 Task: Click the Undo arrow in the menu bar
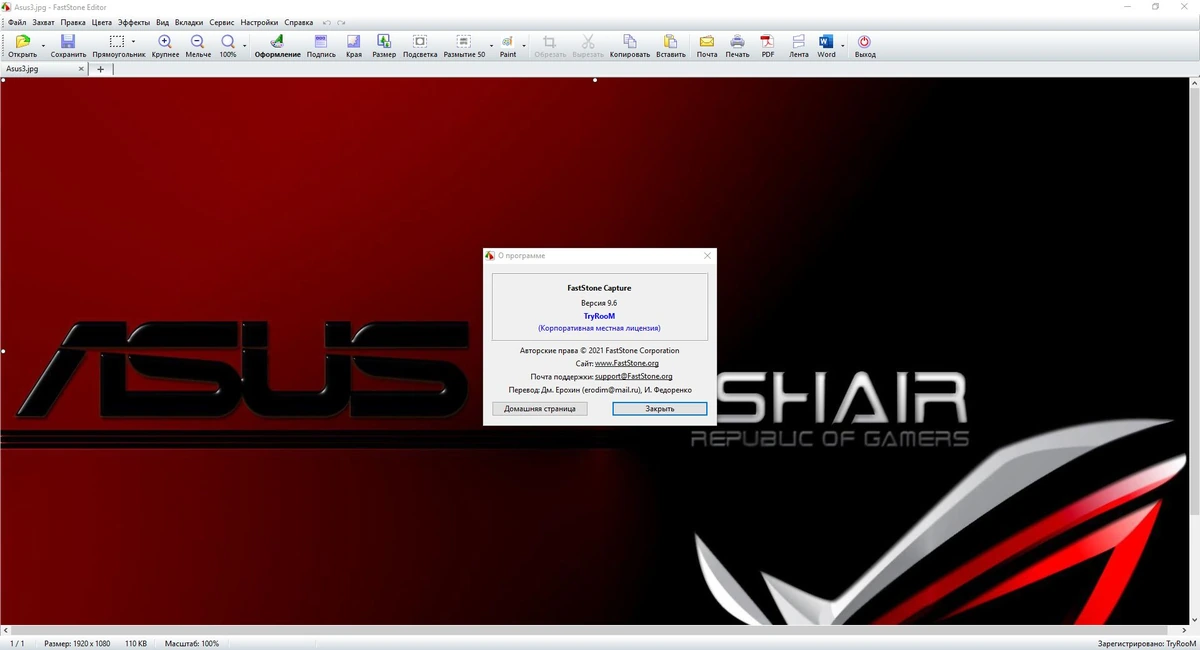click(326, 22)
